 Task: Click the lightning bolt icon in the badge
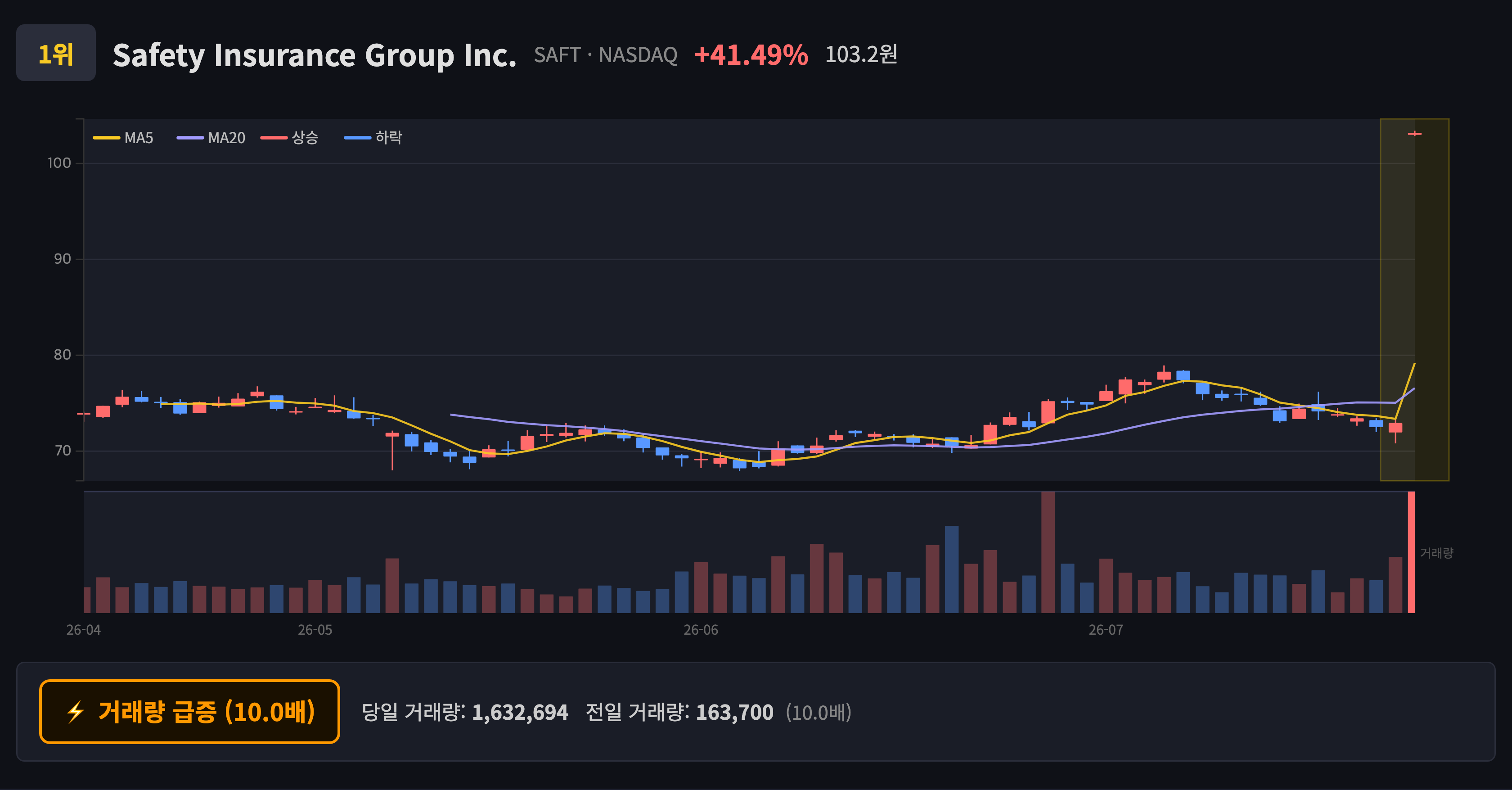pyautogui.click(x=76, y=712)
